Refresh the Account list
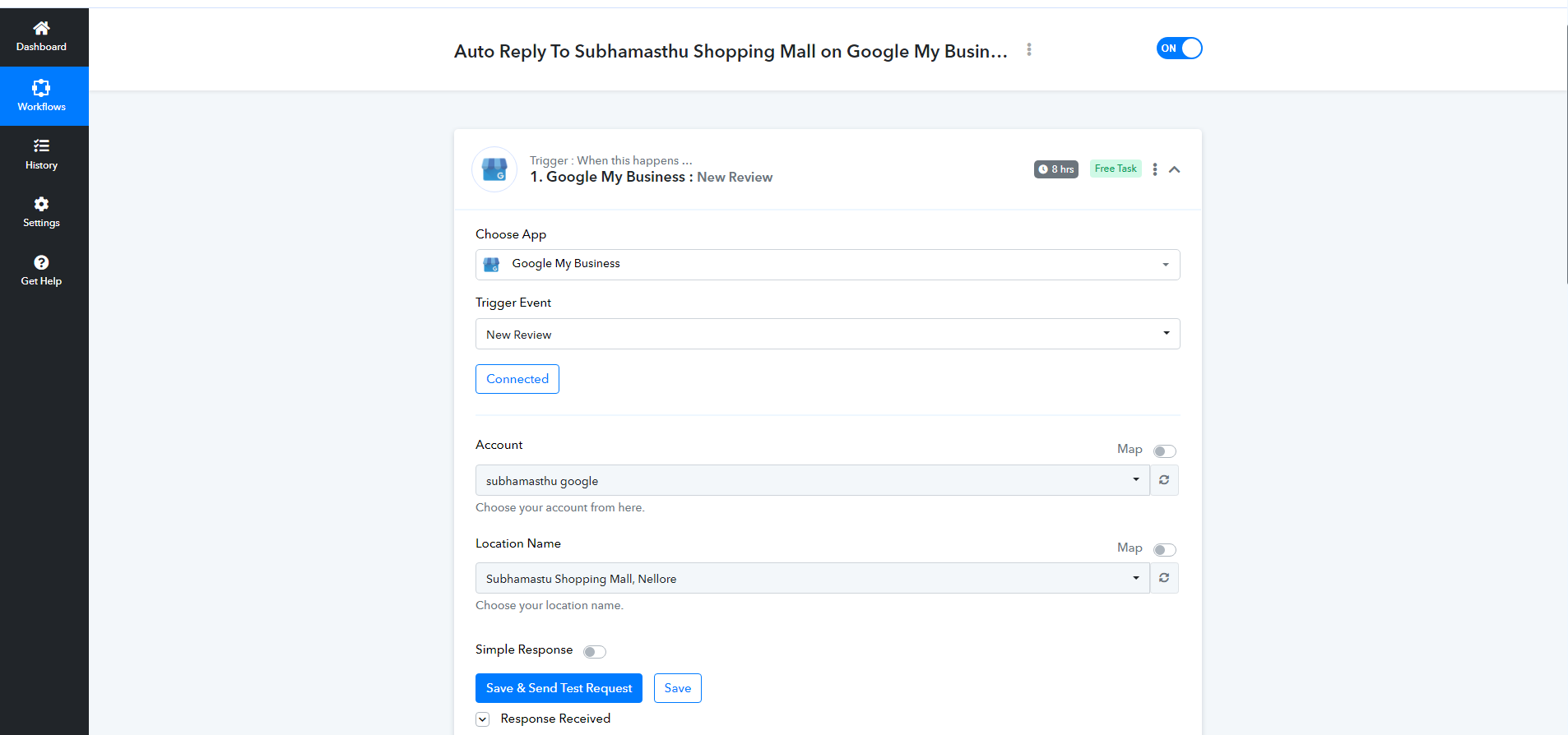 (1164, 480)
